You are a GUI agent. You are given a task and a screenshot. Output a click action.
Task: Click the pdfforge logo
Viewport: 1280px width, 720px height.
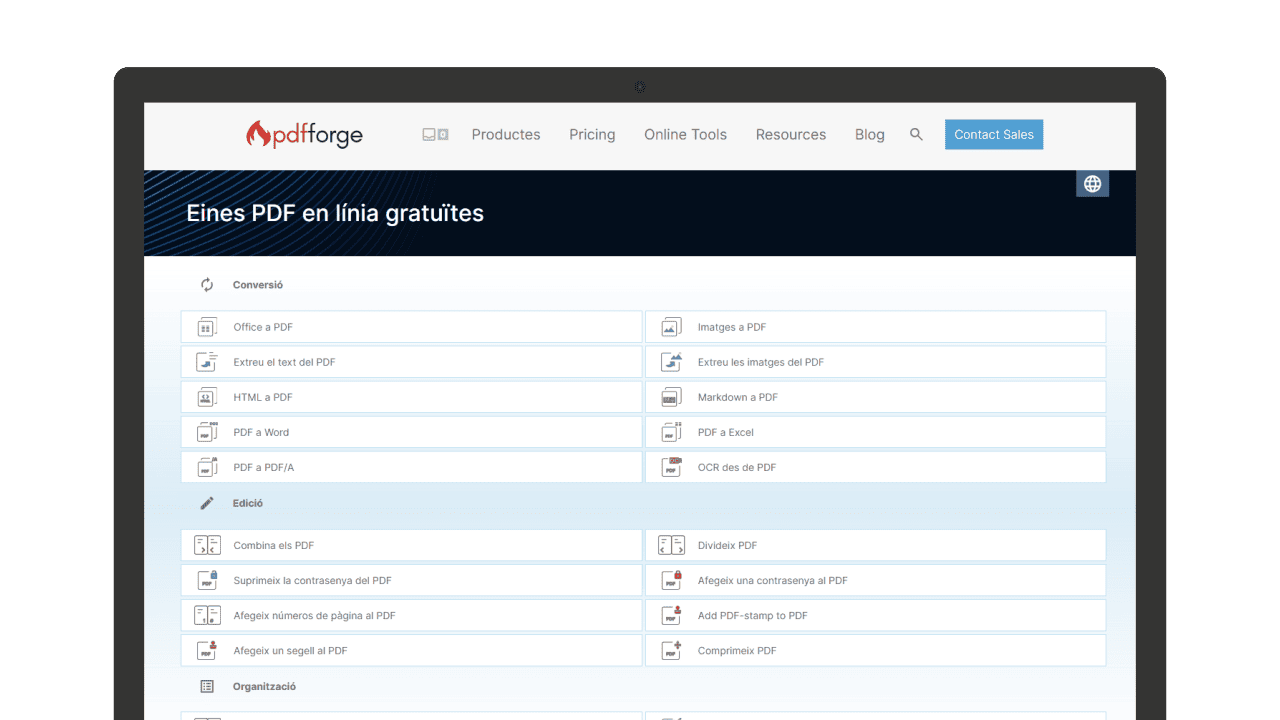(304, 134)
